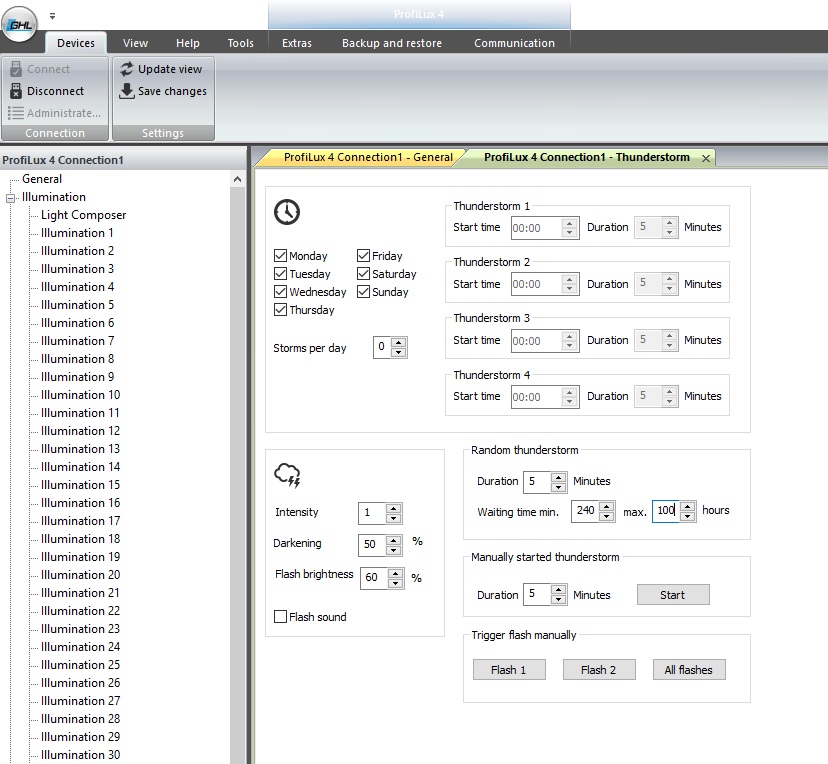Toggle the Friday checkbox
828x764 pixels.
pos(363,256)
